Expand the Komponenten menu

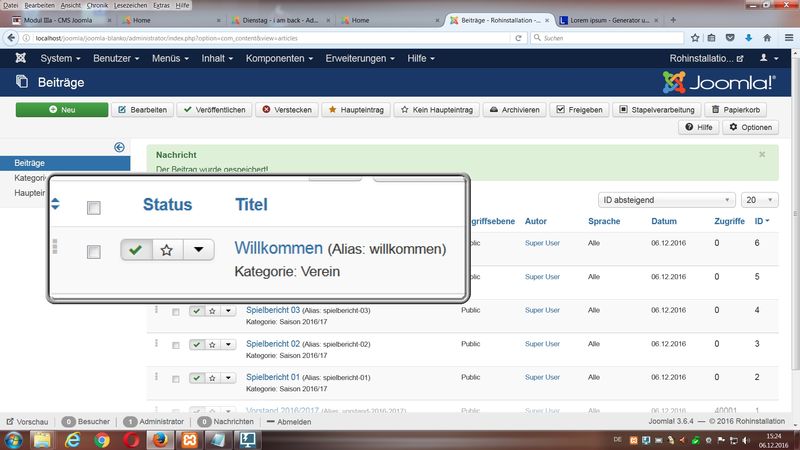279,58
